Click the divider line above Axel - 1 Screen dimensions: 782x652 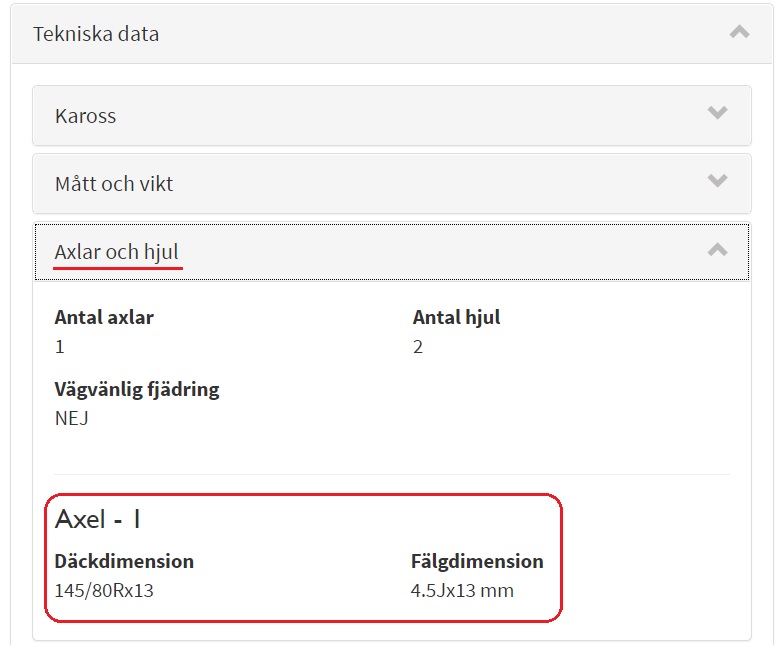click(391, 475)
